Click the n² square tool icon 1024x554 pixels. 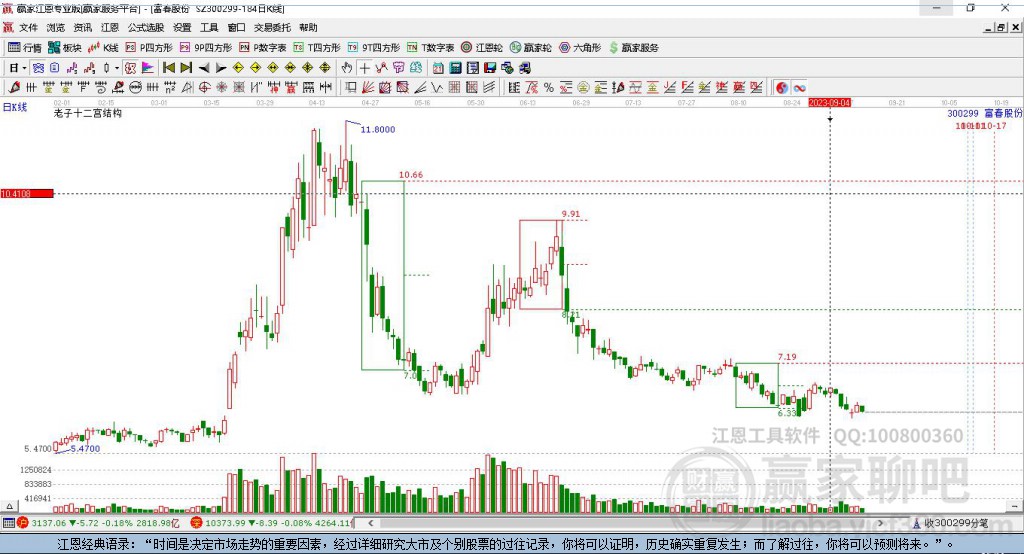(x=170, y=88)
